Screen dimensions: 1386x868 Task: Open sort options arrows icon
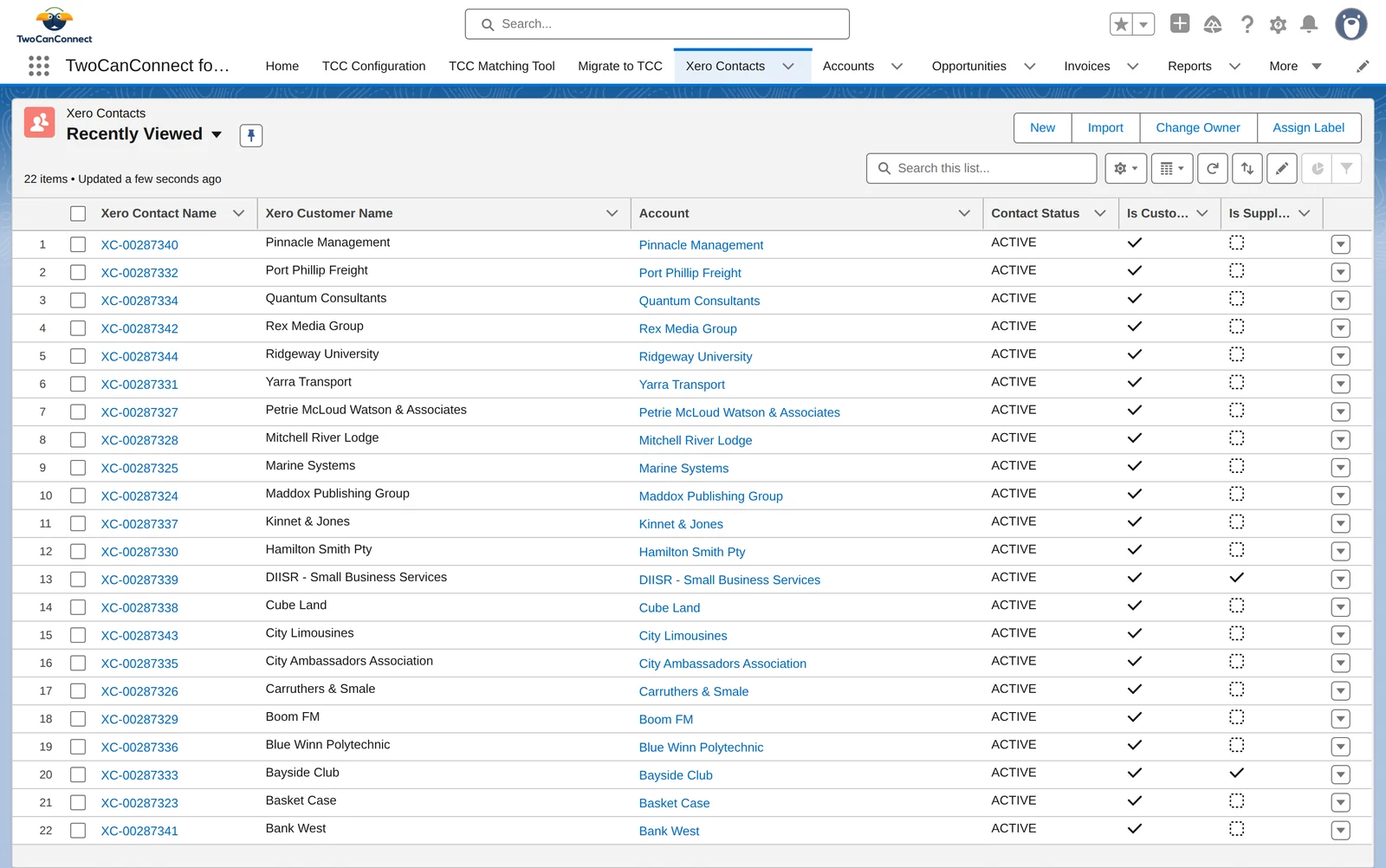coord(1247,168)
